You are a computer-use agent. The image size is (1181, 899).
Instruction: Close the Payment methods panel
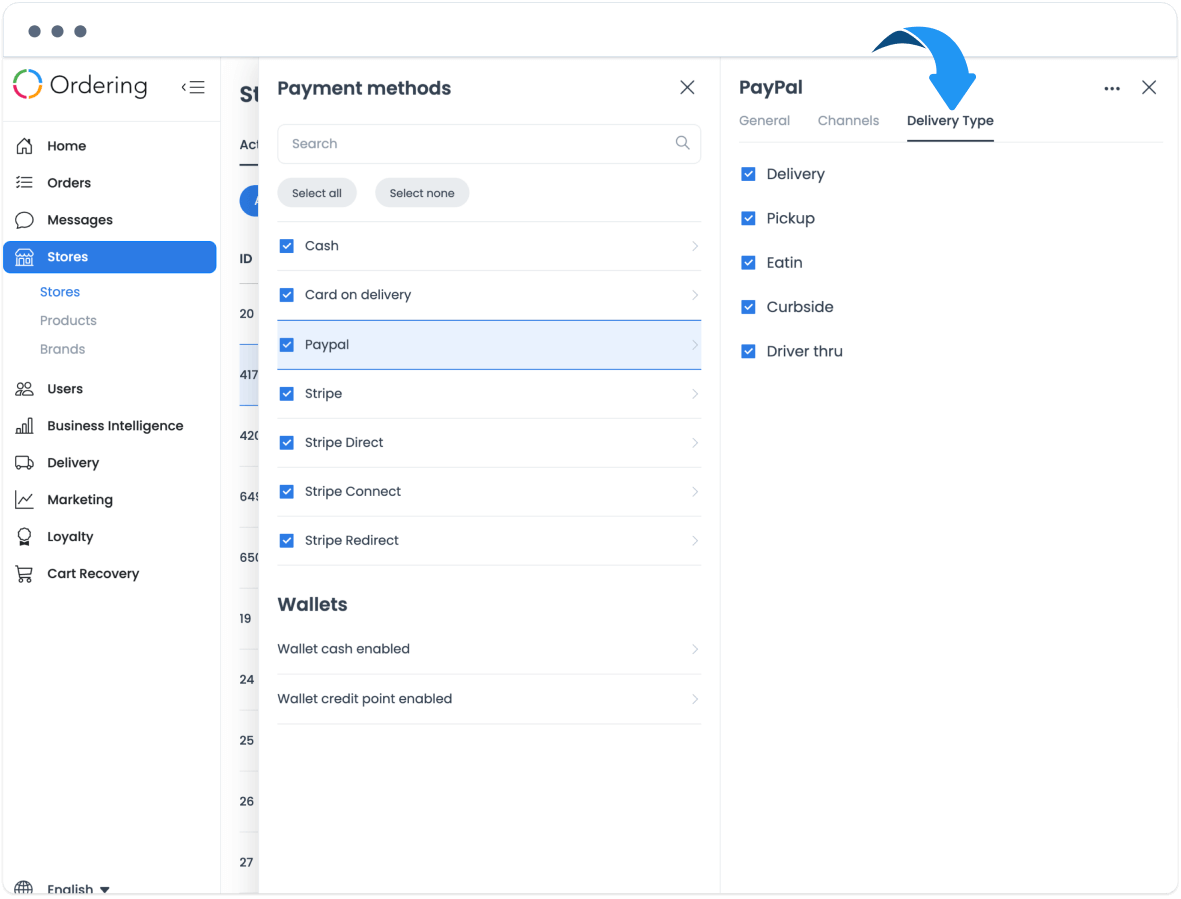pyautogui.click(x=687, y=87)
